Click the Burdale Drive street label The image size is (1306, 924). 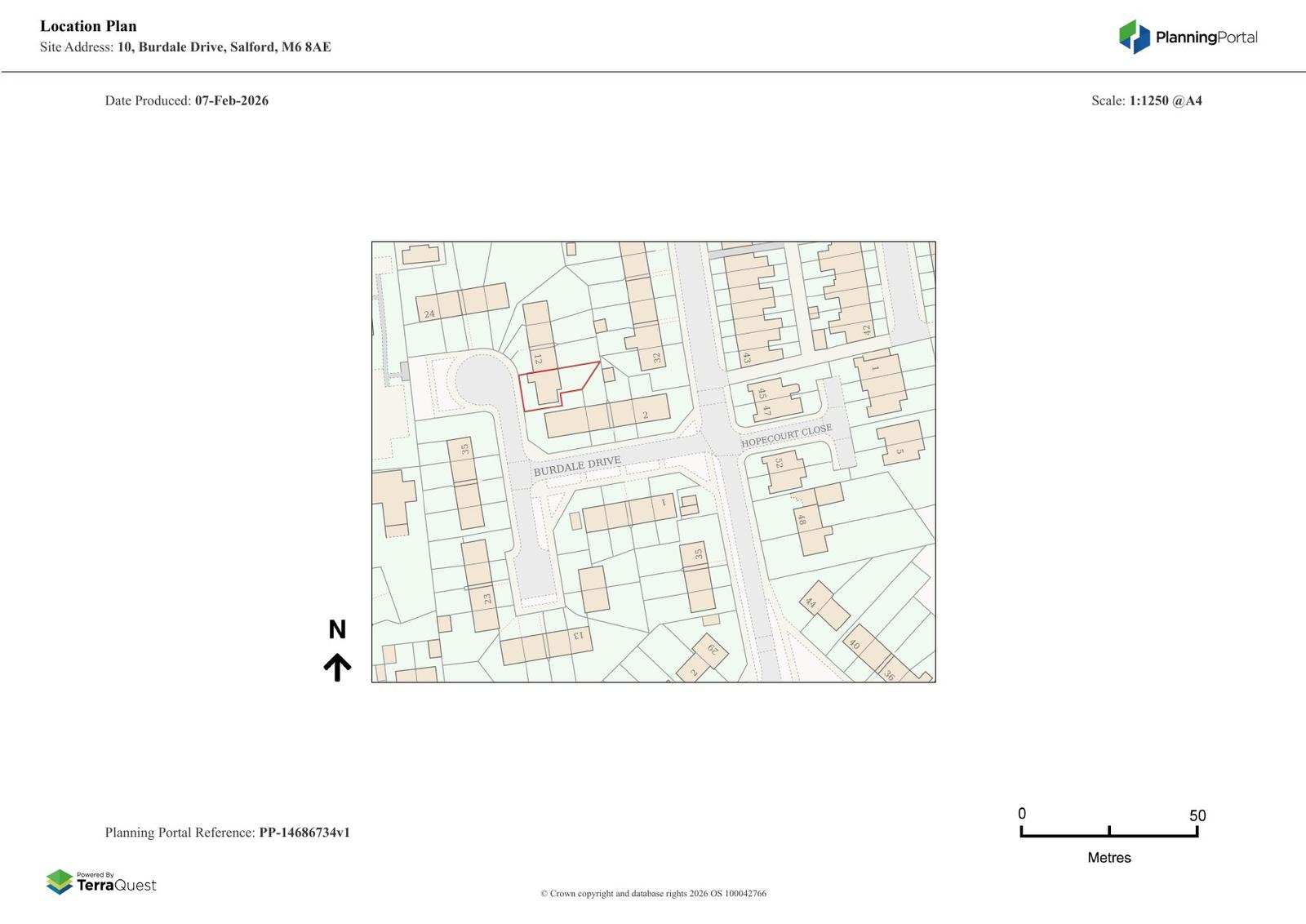(577, 467)
